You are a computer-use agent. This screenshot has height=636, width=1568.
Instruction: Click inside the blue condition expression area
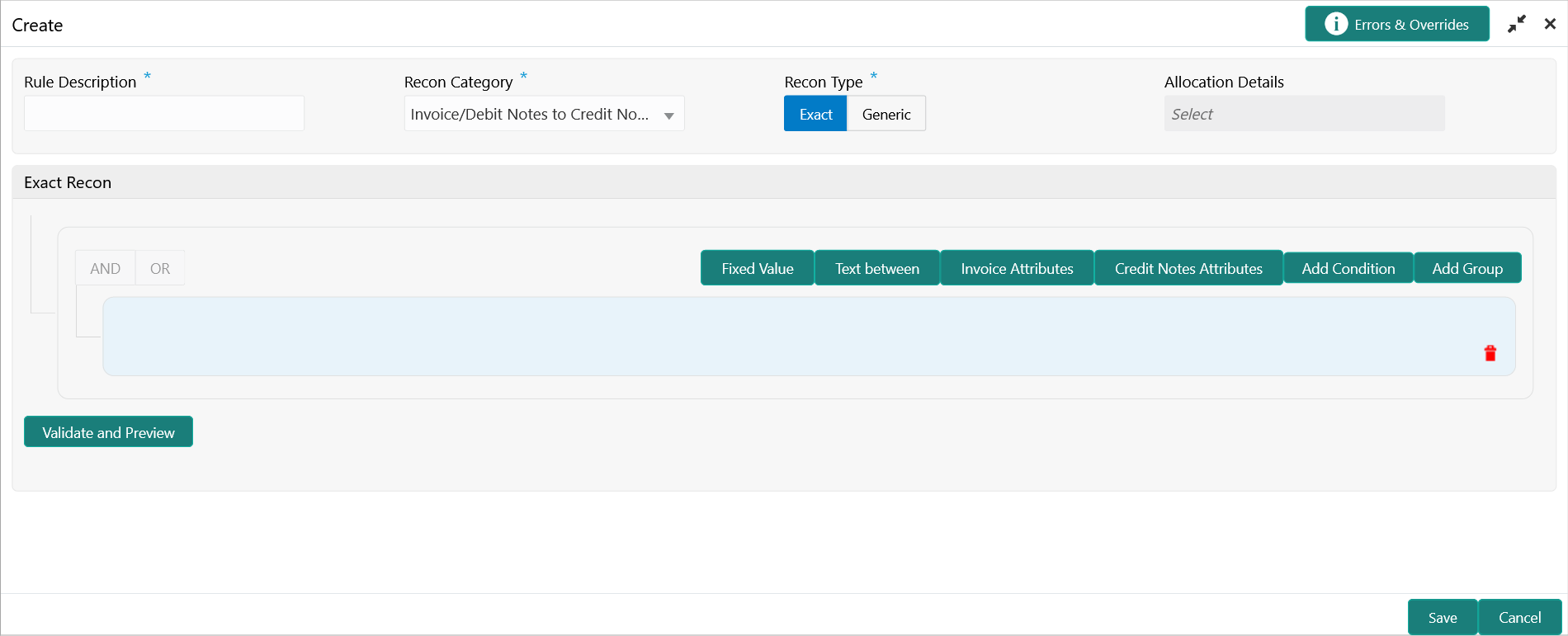click(809, 337)
